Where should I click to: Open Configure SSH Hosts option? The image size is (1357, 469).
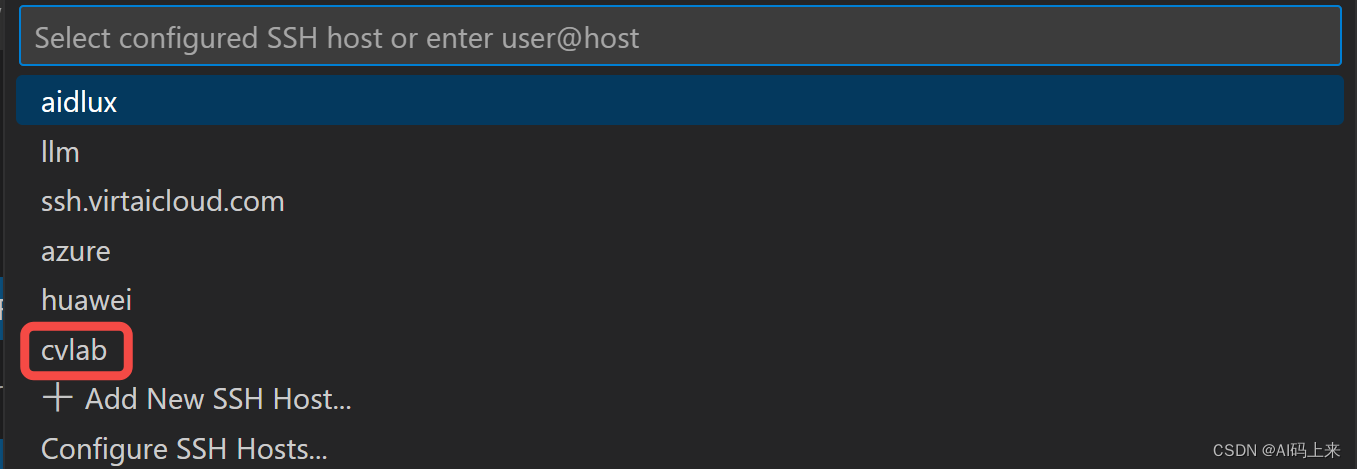pyautogui.click(x=184, y=448)
